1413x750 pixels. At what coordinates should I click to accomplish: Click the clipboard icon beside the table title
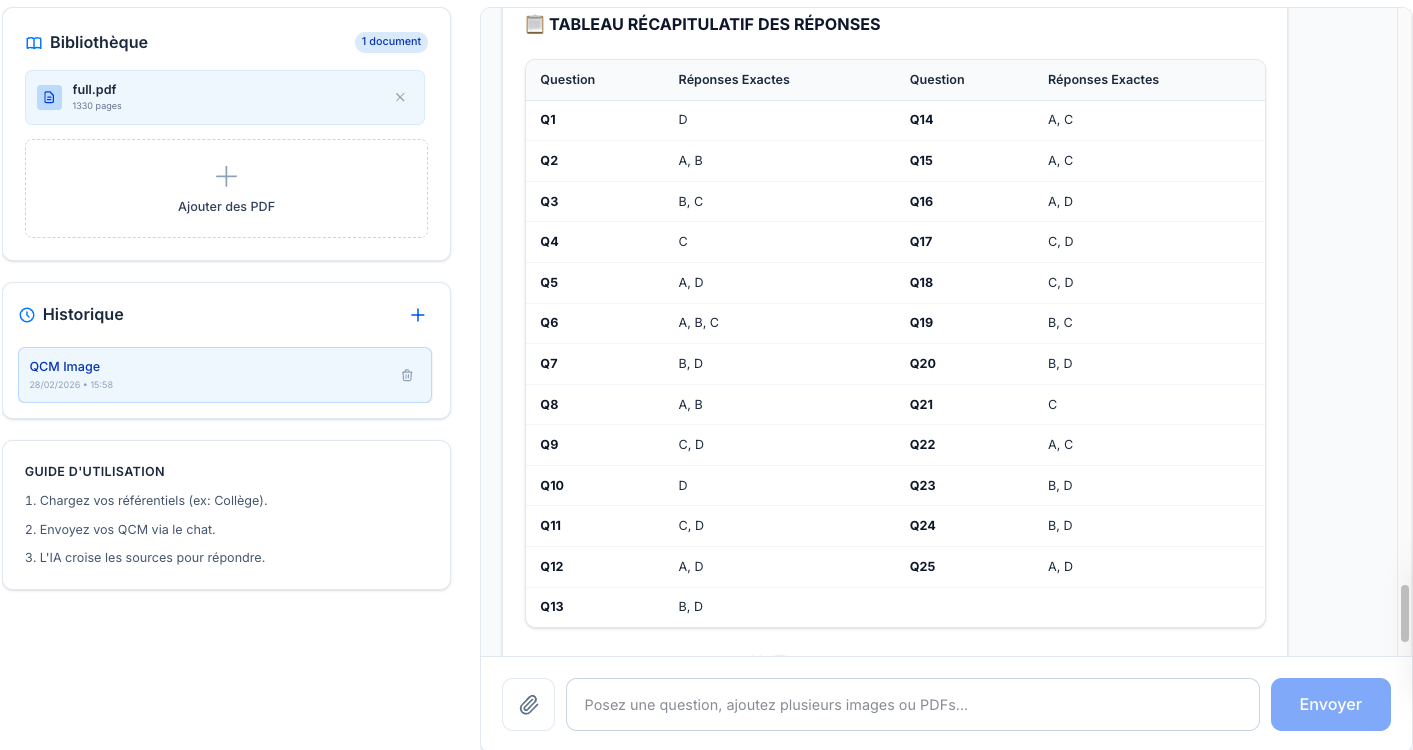pos(534,24)
